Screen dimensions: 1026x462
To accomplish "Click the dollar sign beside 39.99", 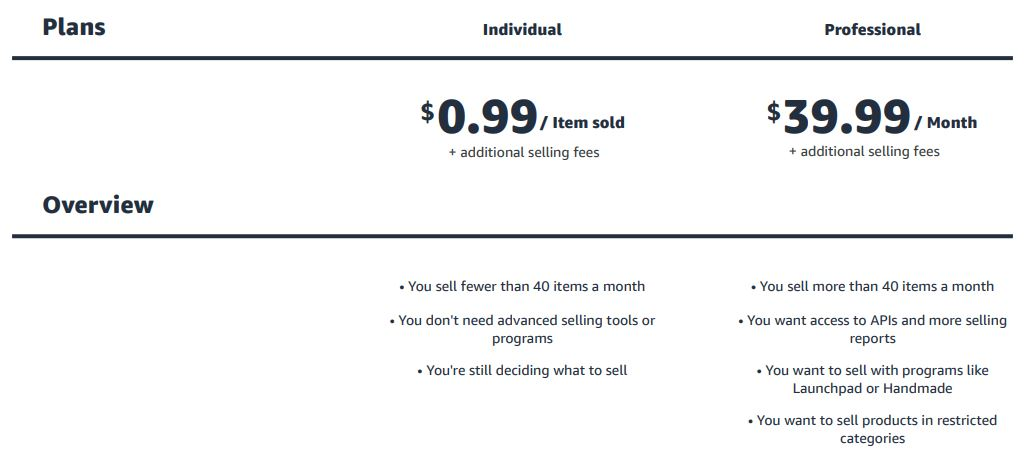I will [x=774, y=111].
